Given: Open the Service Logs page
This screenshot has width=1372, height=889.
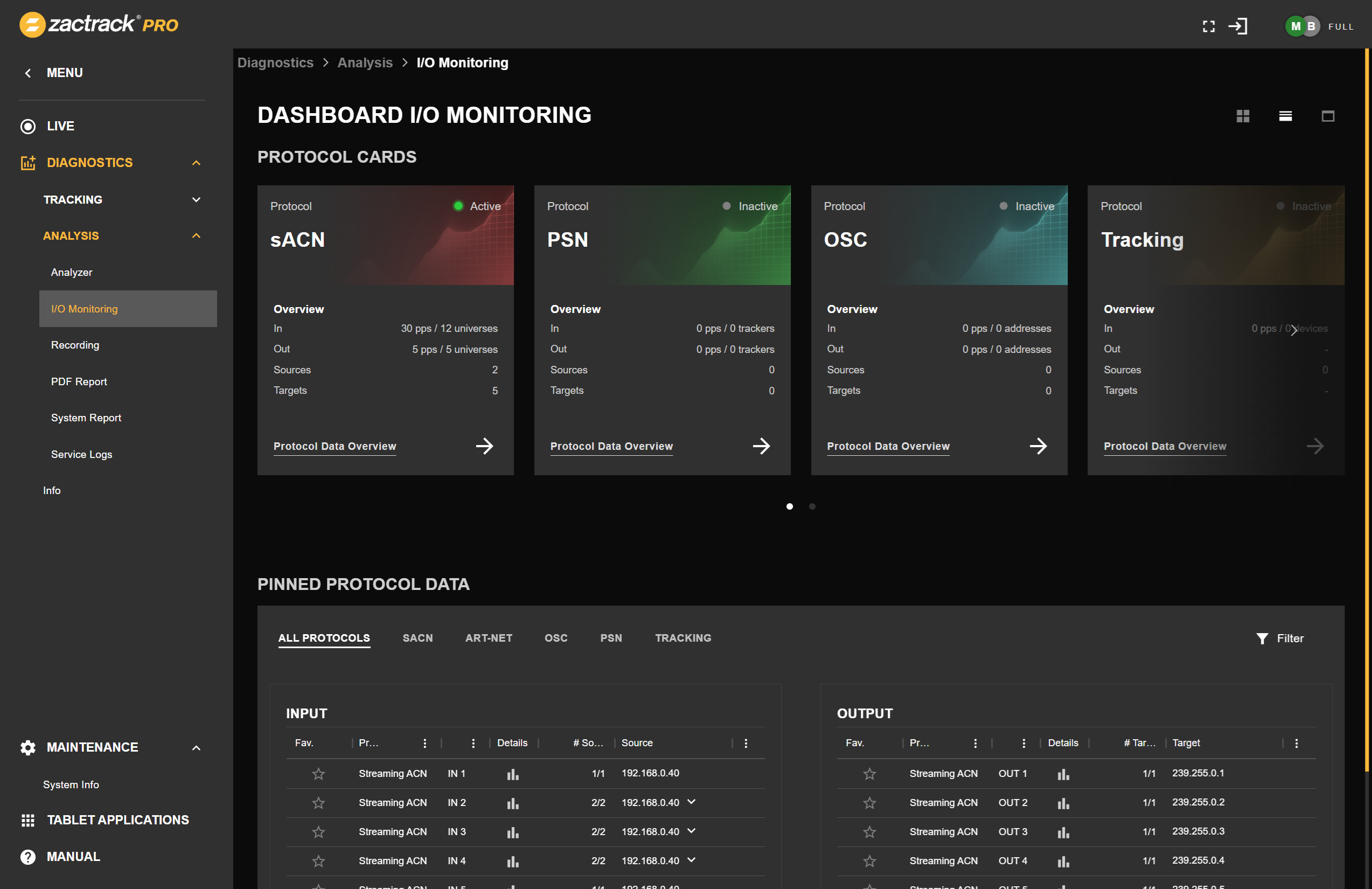Looking at the screenshot, I should (x=81, y=454).
